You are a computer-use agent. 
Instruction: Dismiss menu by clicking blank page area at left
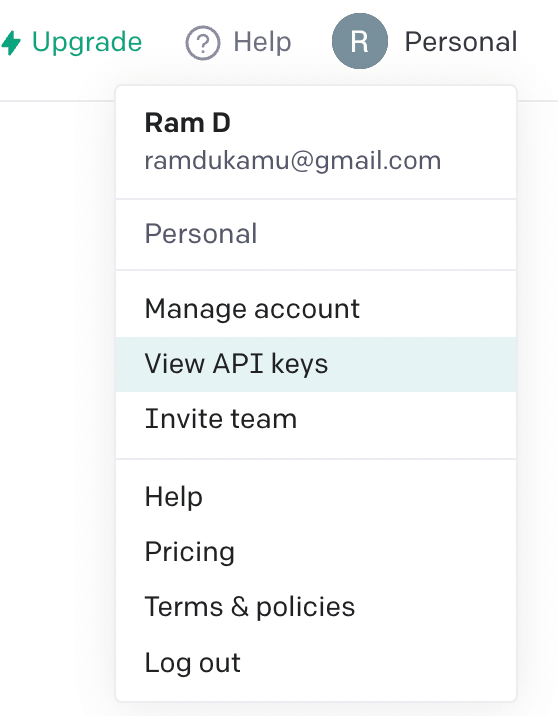click(x=55, y=365)
